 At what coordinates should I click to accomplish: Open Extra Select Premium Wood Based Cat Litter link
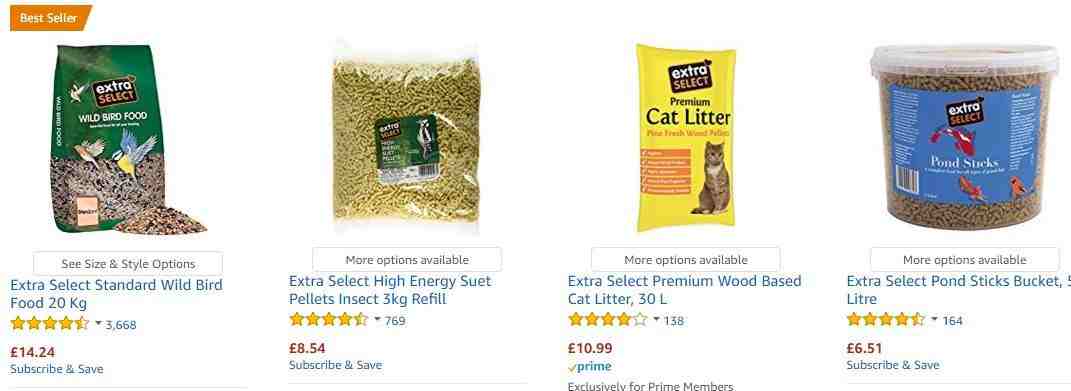(x=684, y=290)
